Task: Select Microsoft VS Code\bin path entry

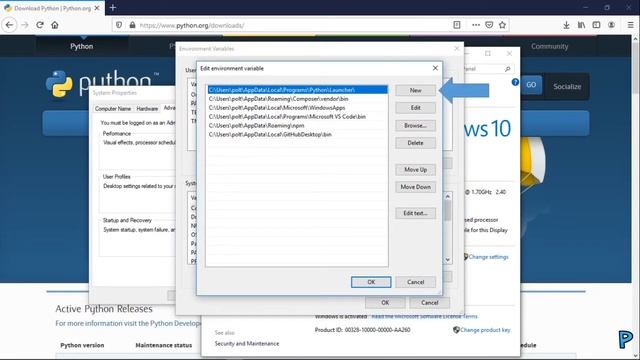Action: 298,117
